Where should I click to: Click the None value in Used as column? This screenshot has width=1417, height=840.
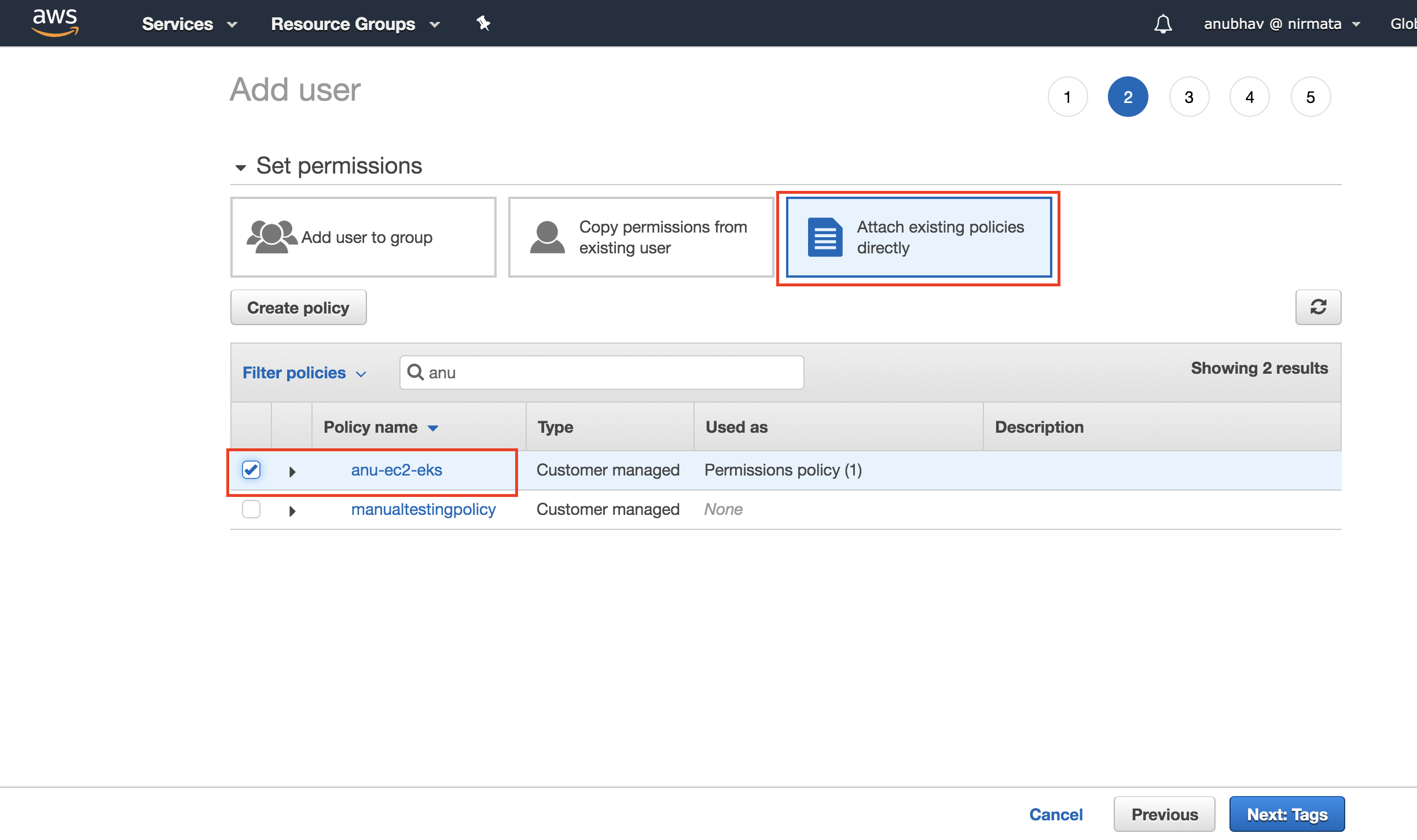click(723, 509)
